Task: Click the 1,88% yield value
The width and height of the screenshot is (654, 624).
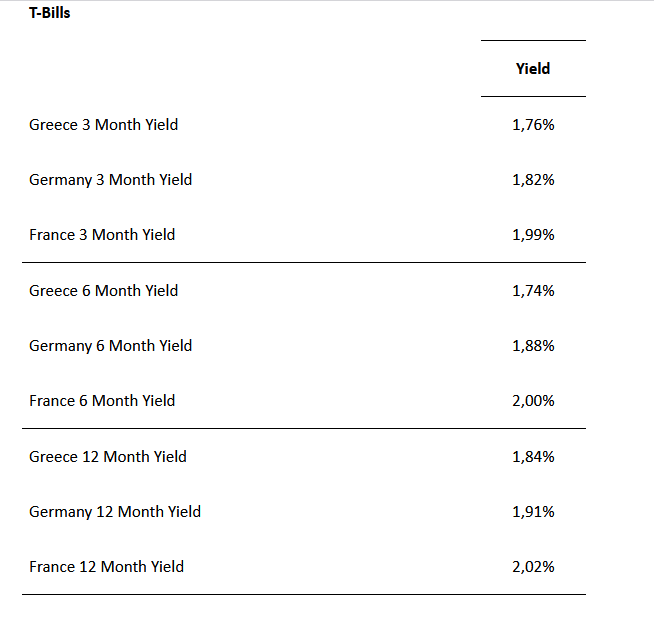Action: (533, 346)
